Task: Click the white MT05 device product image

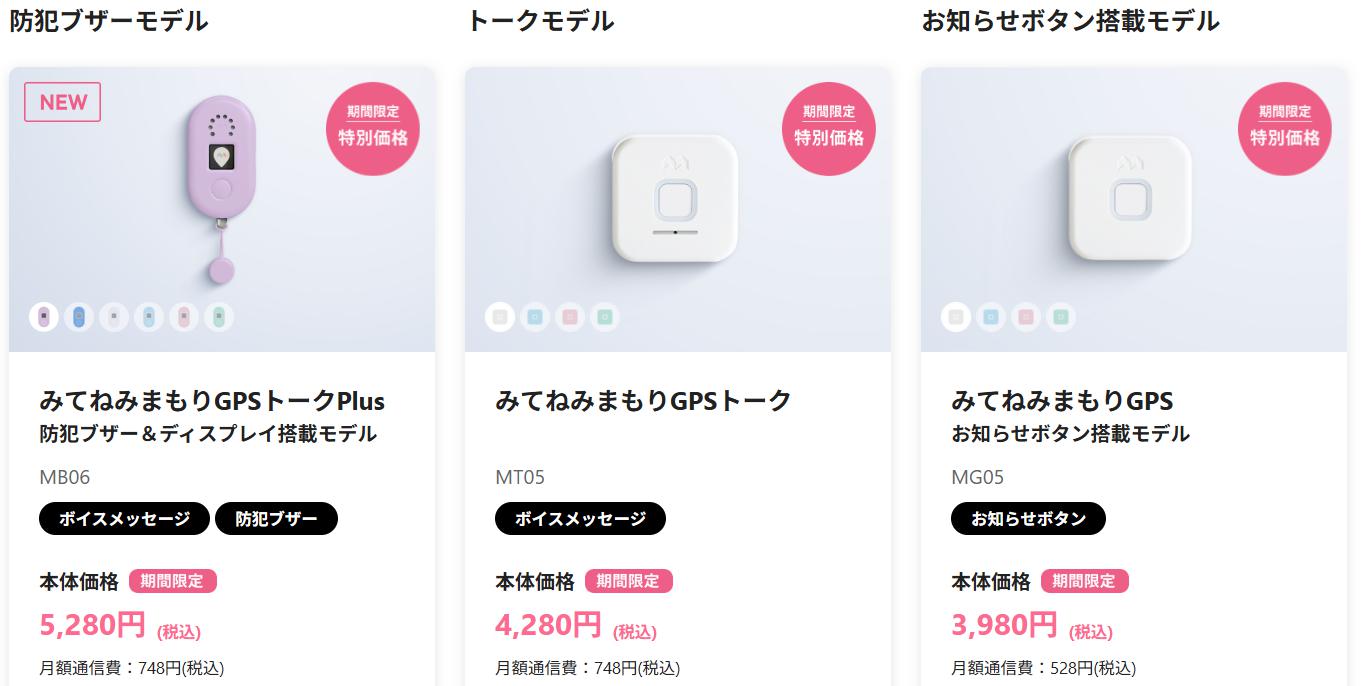Action: coord(675,198)
